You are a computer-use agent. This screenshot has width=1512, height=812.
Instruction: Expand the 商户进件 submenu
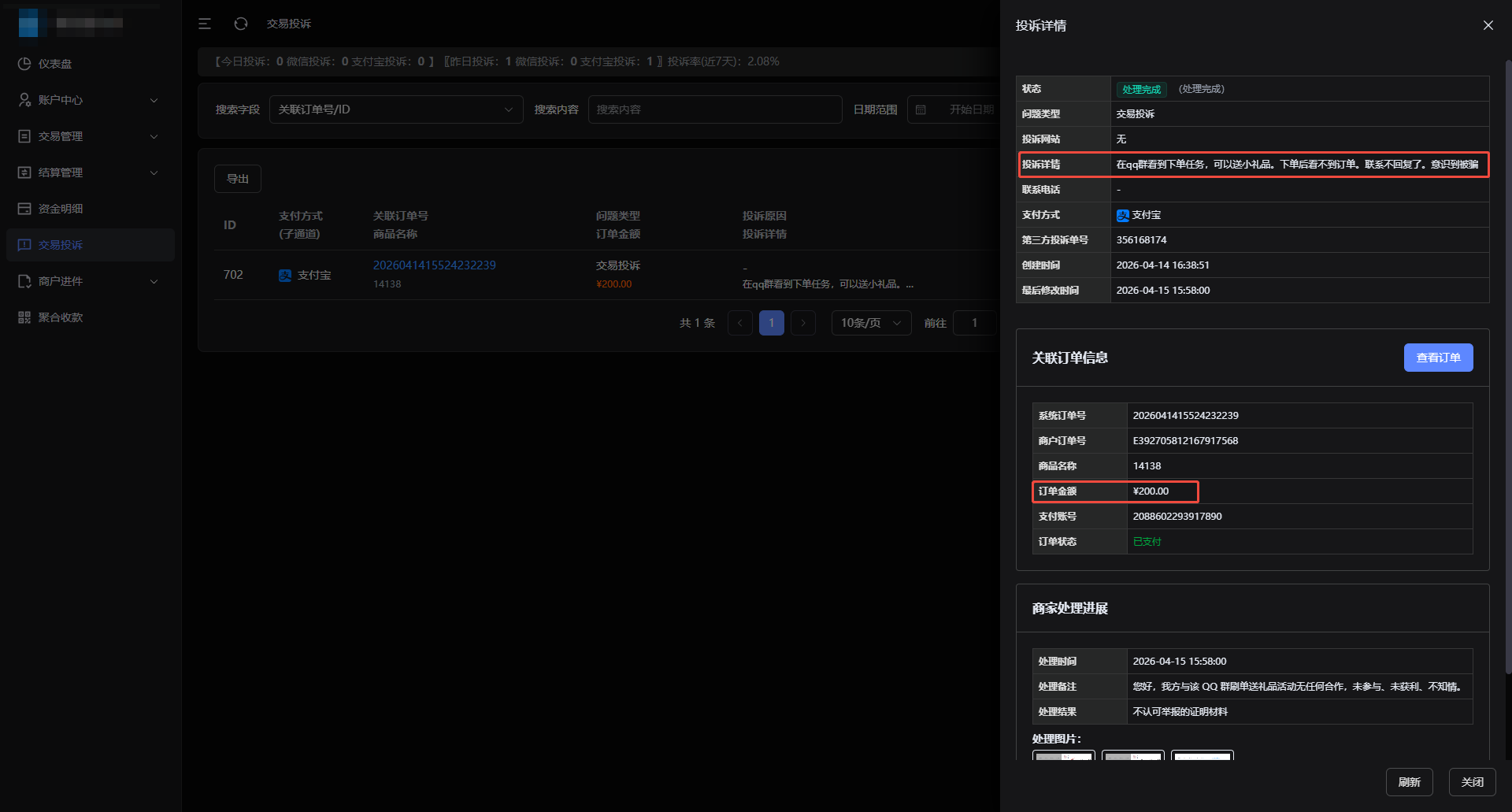click(x=90, y=281)
